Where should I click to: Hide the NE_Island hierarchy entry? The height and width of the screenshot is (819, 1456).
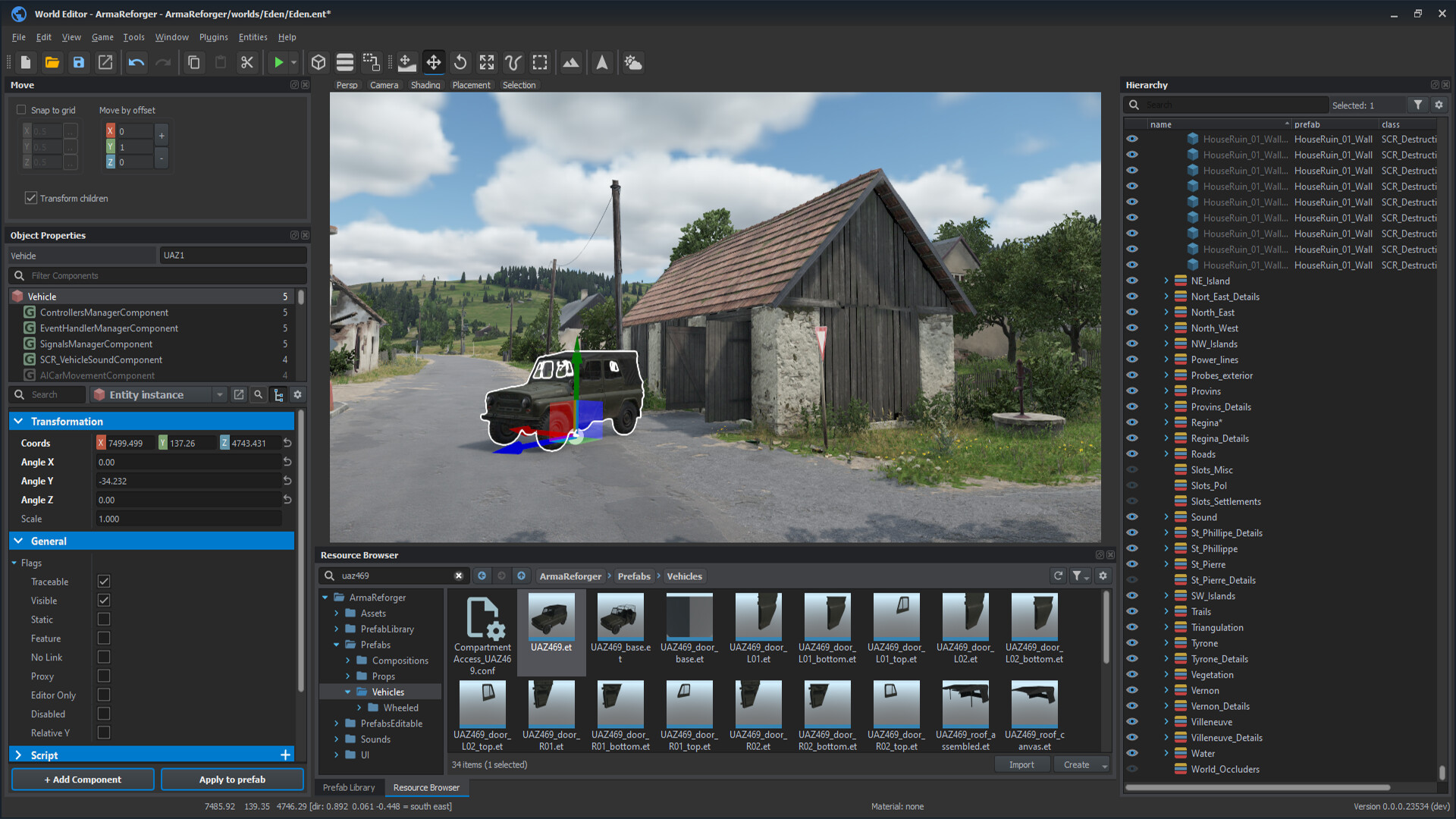[1131, 281]
